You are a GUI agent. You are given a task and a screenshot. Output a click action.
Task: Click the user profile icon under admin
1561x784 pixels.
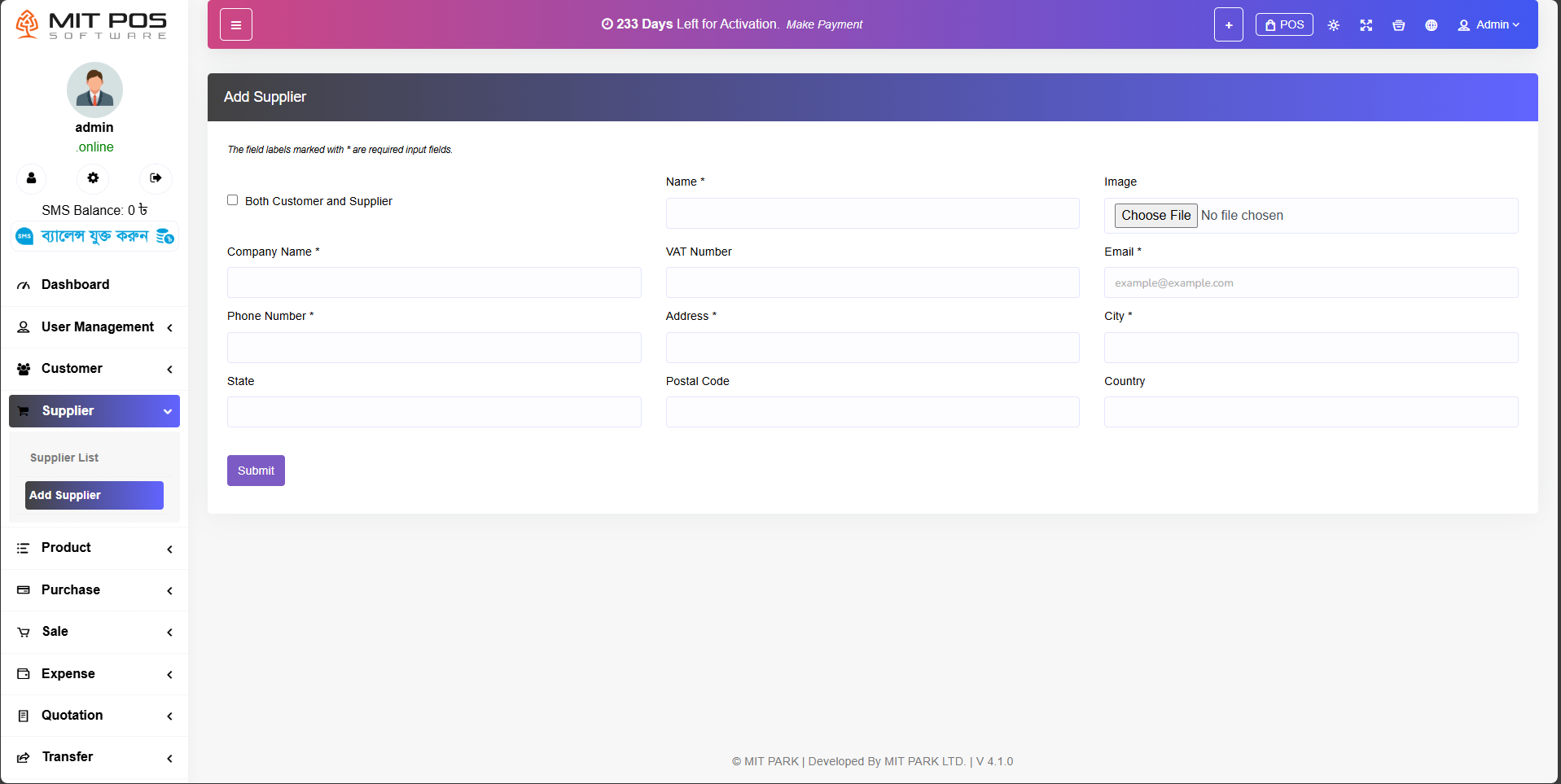(x=31, y=177)
